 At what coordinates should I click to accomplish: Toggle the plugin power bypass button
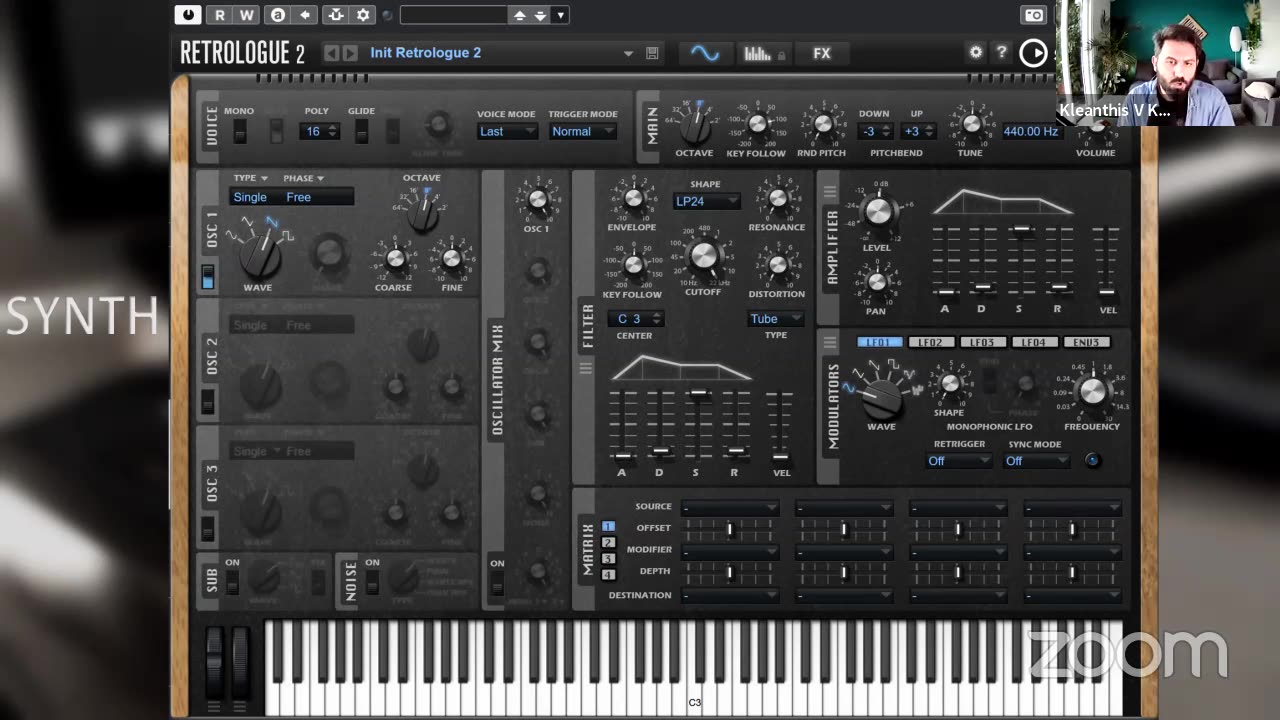188,15
